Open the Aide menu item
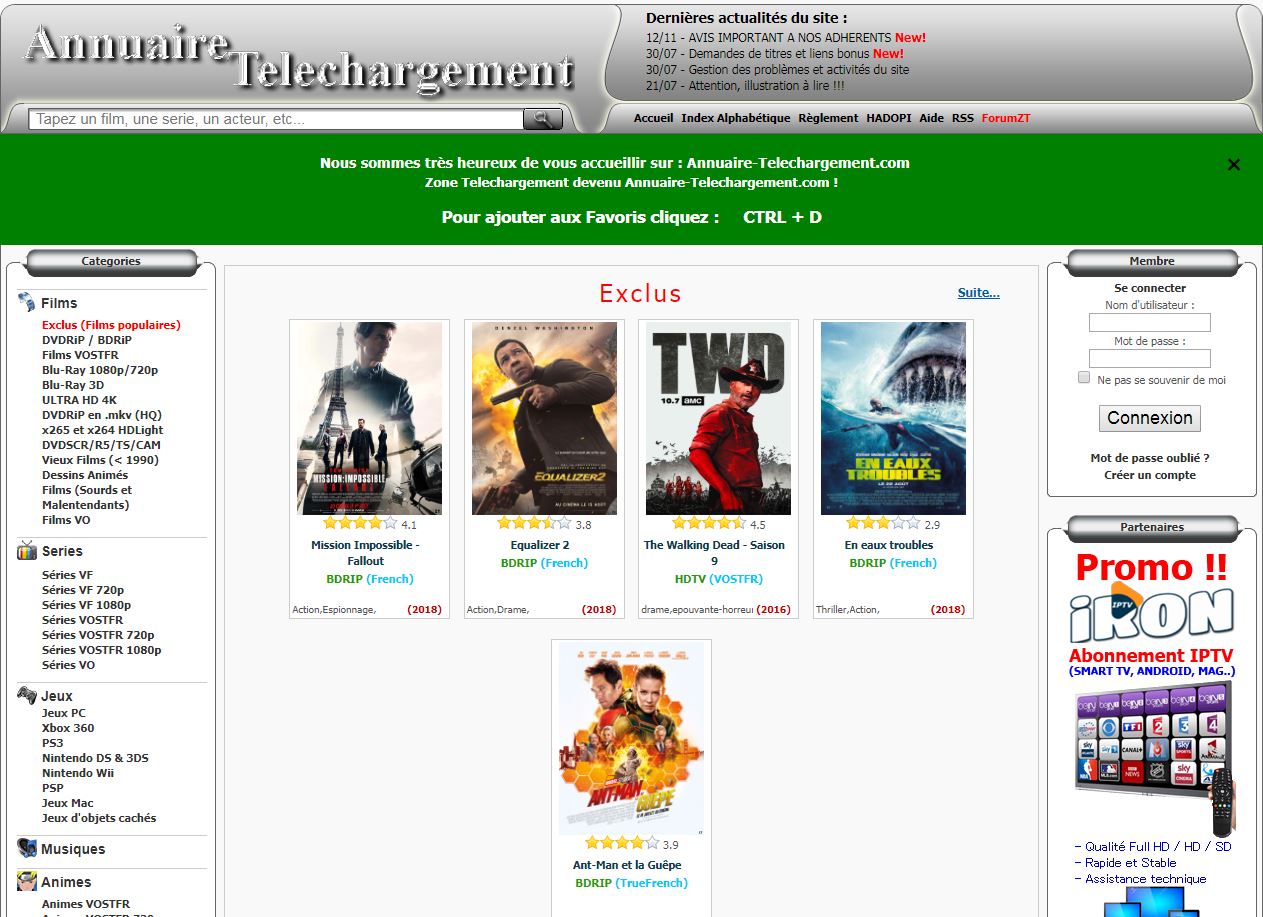Image resolution: width=1263 pixels, height=917 pixels. coord(932,118)
